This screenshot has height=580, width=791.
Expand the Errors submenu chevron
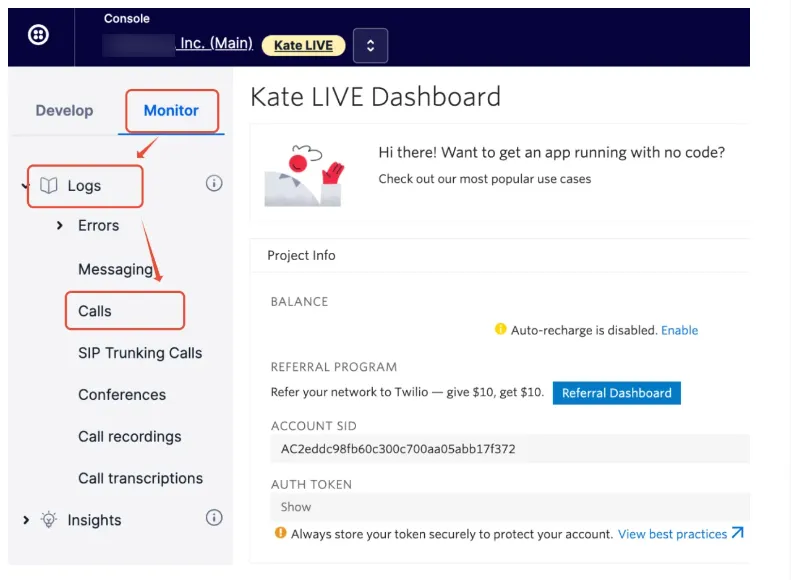[60, 225]
